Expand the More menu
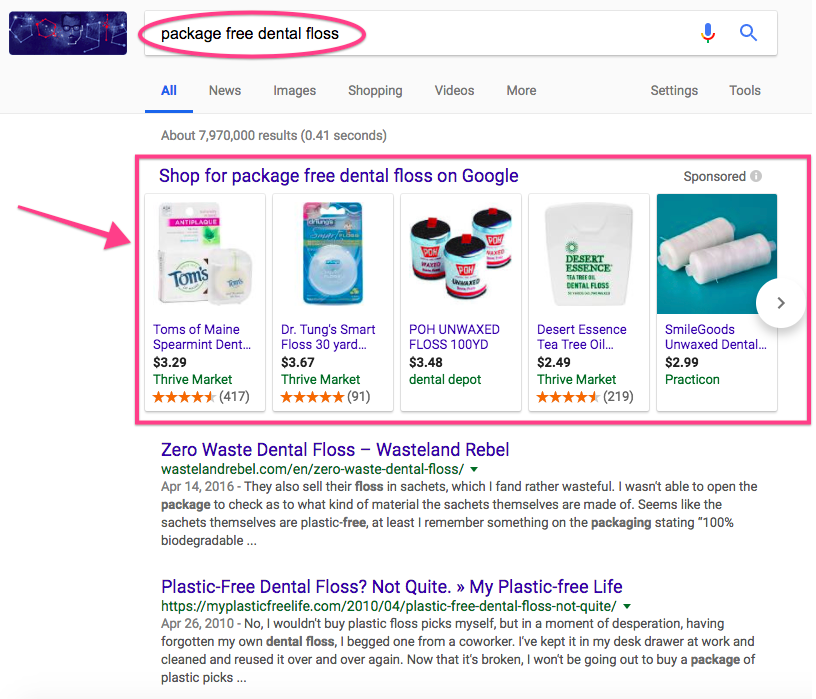 click(521, 91)
